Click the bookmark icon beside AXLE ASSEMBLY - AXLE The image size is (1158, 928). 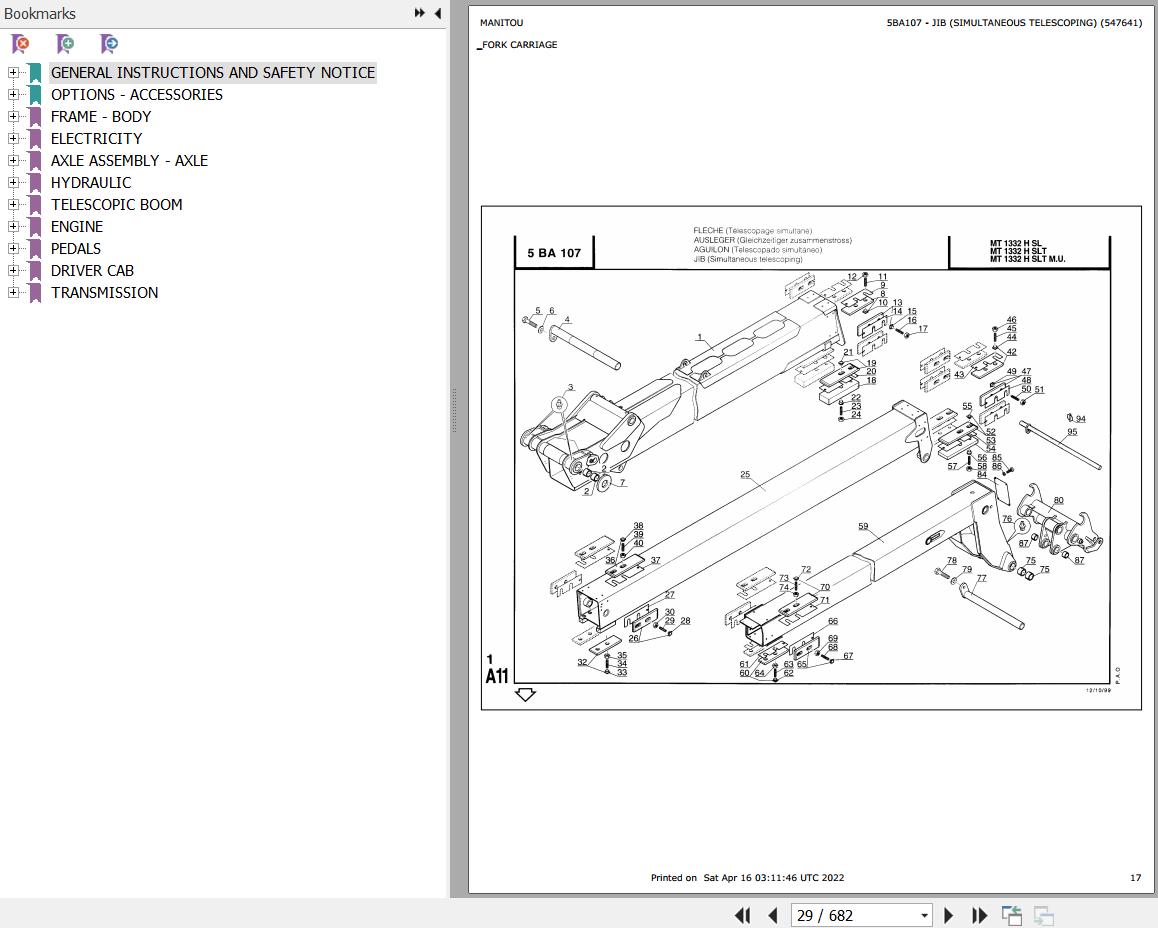point(35,161)
